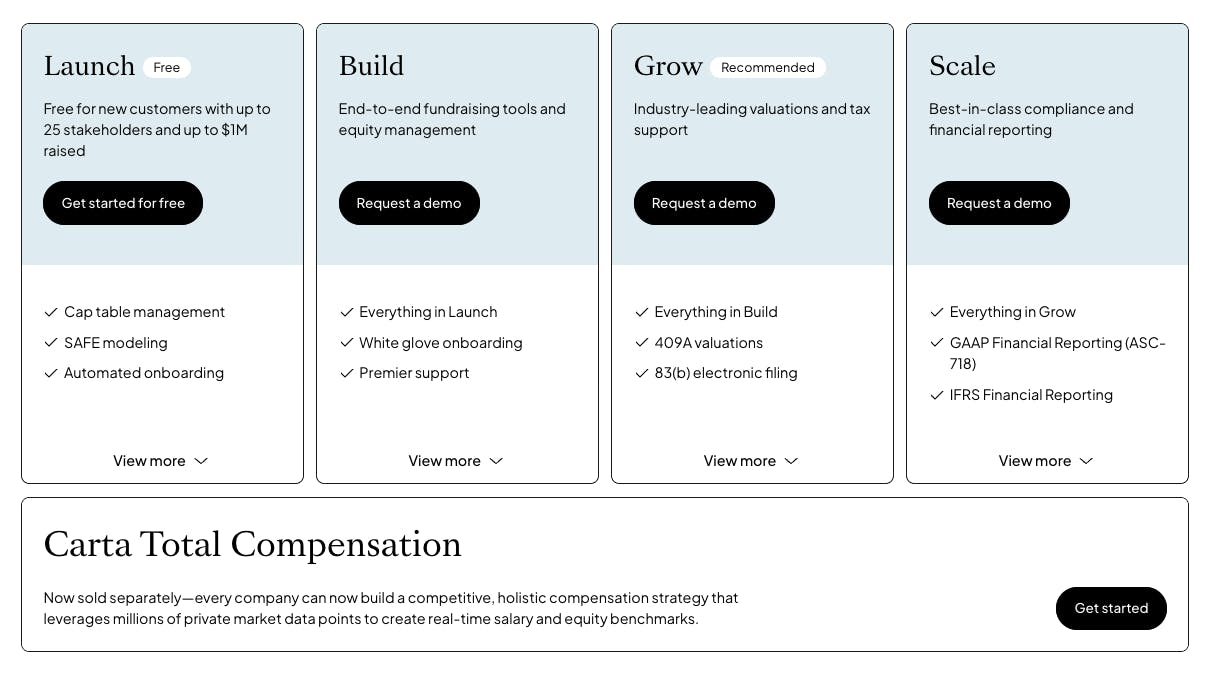Click the checkmark next to Everything in Grow

(x=936, y=312)
